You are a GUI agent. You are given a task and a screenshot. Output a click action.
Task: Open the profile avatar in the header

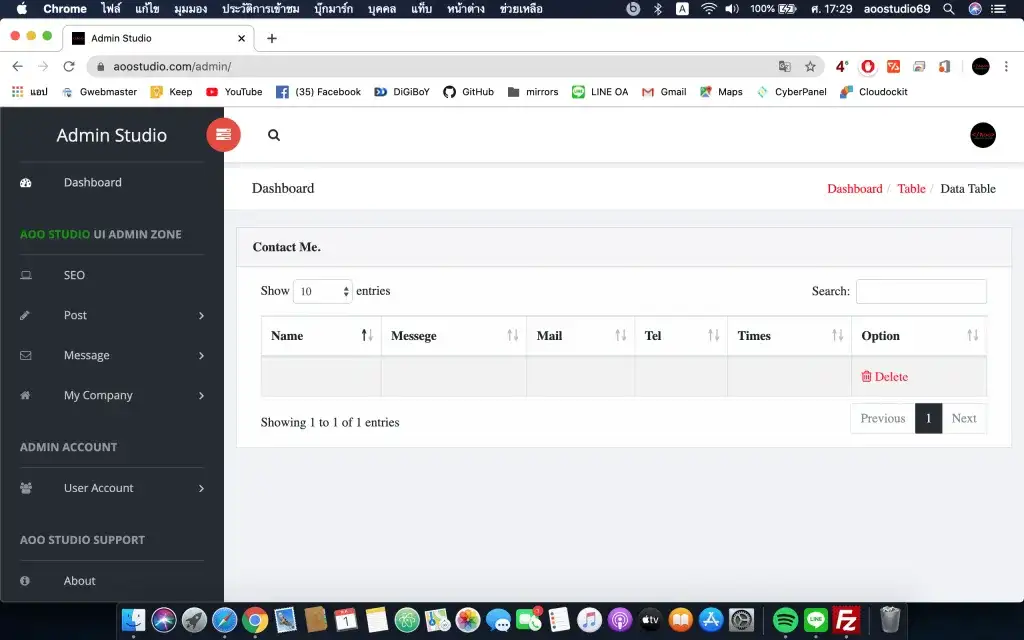982,135
